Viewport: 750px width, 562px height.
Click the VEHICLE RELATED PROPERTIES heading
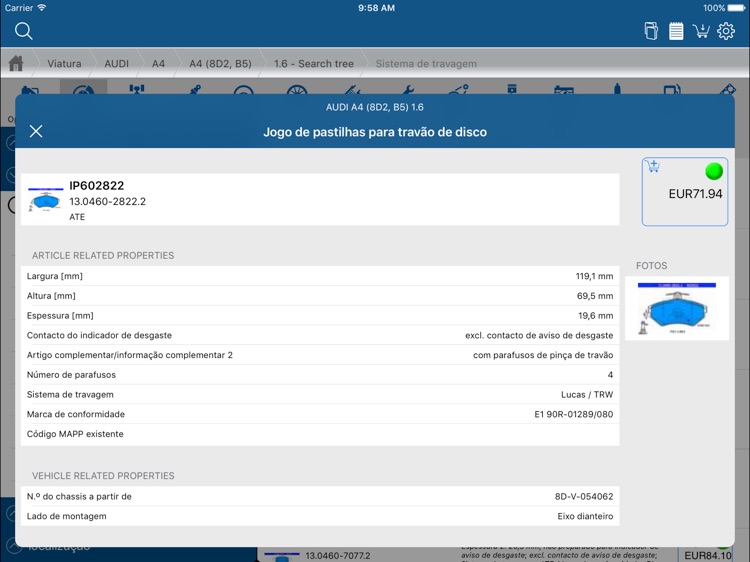pyautogui.click(x=103, y=476)
